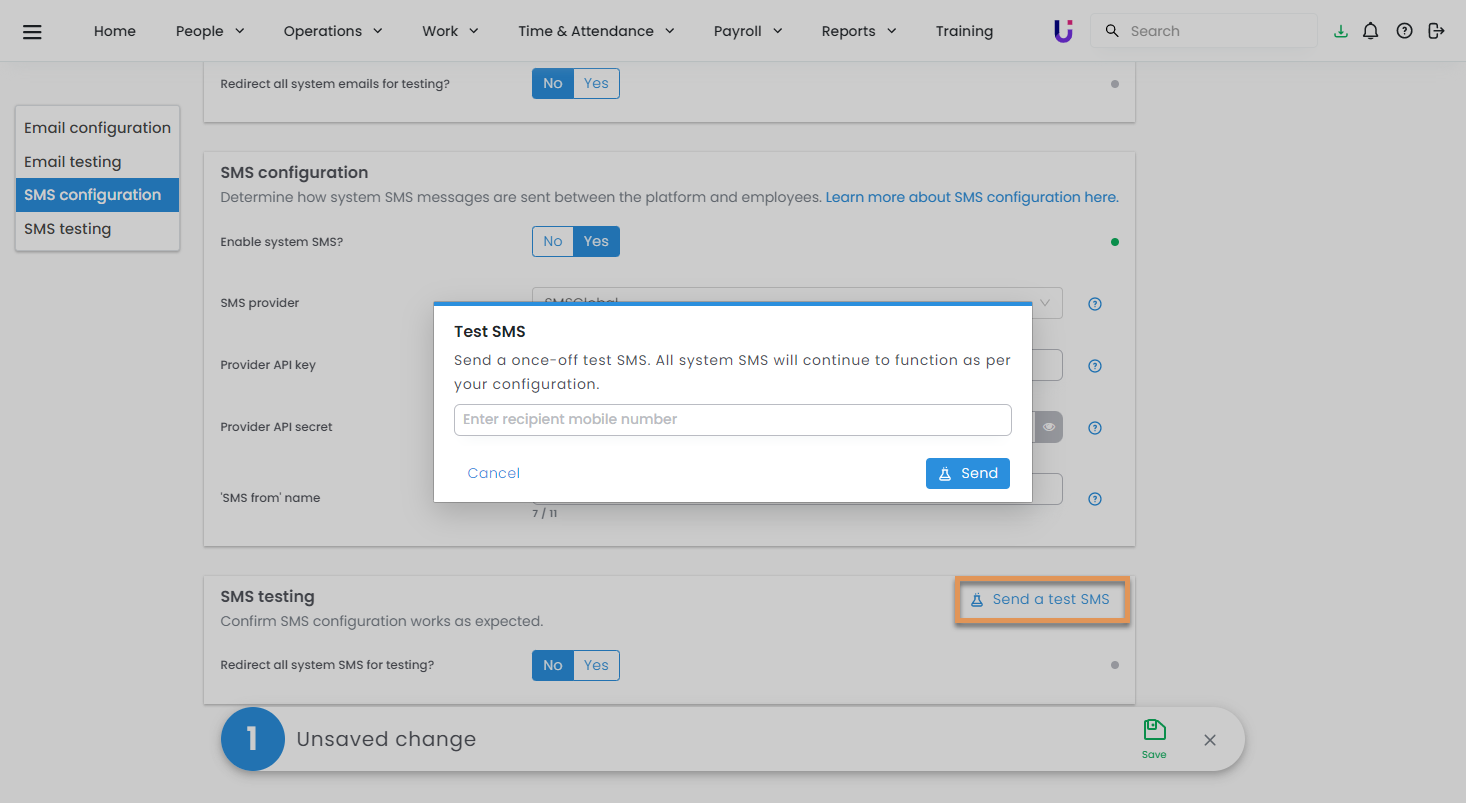Click help icon beside 'SMS from' name

click(x=1095, y=499)
